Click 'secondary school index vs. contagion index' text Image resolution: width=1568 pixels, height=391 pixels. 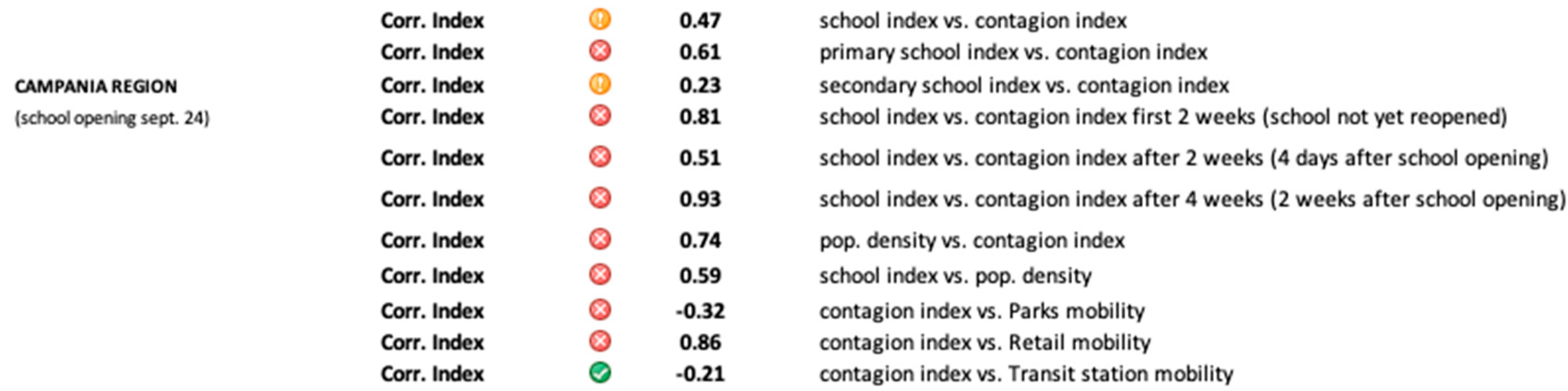1024,85
